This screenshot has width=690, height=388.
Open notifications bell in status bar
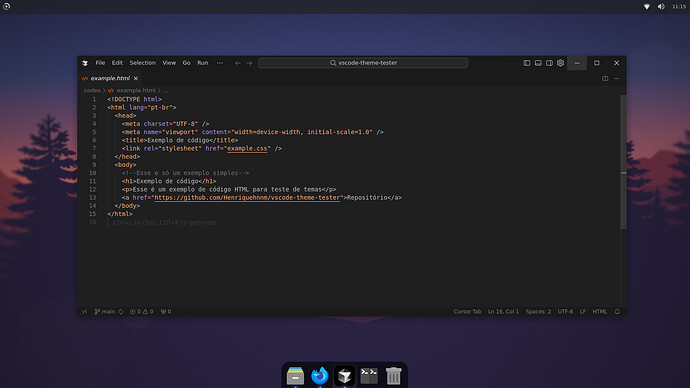[x=617, y=311]
